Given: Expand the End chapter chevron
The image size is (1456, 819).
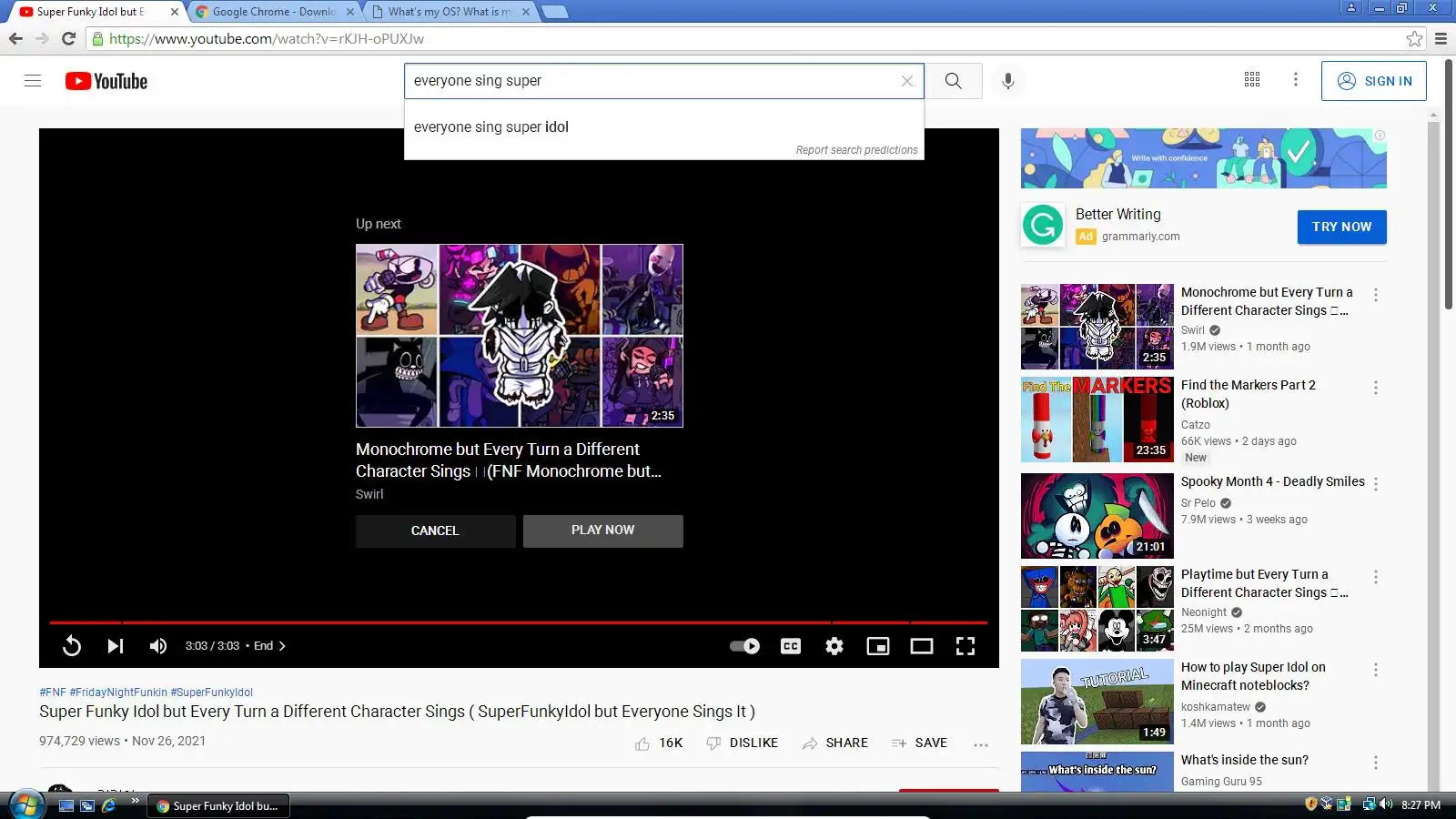Looking at the screenshot, I should pyautogui.click(x=282, y=646).
